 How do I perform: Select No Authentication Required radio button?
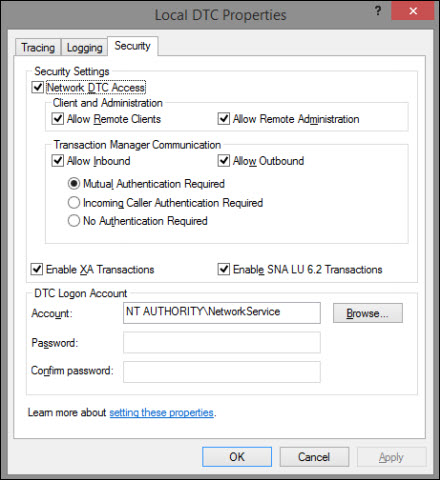click(74, 221)
